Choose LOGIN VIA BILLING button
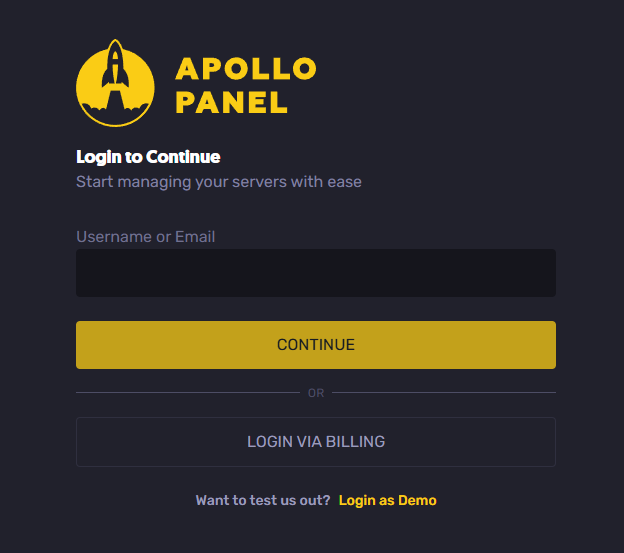Image resolution: width=624 pixels, height=553 pixels. 316,442
